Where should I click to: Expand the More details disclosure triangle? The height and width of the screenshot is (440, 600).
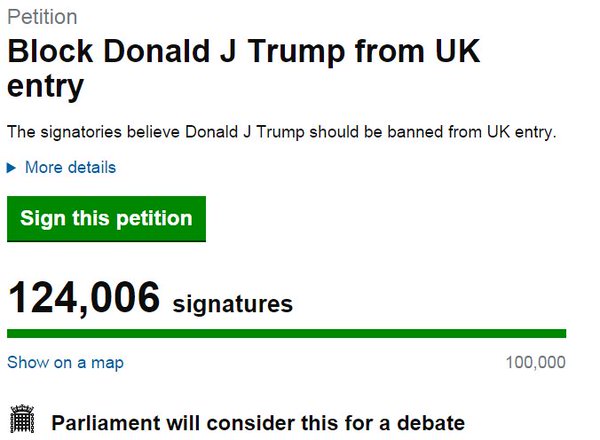12,168
